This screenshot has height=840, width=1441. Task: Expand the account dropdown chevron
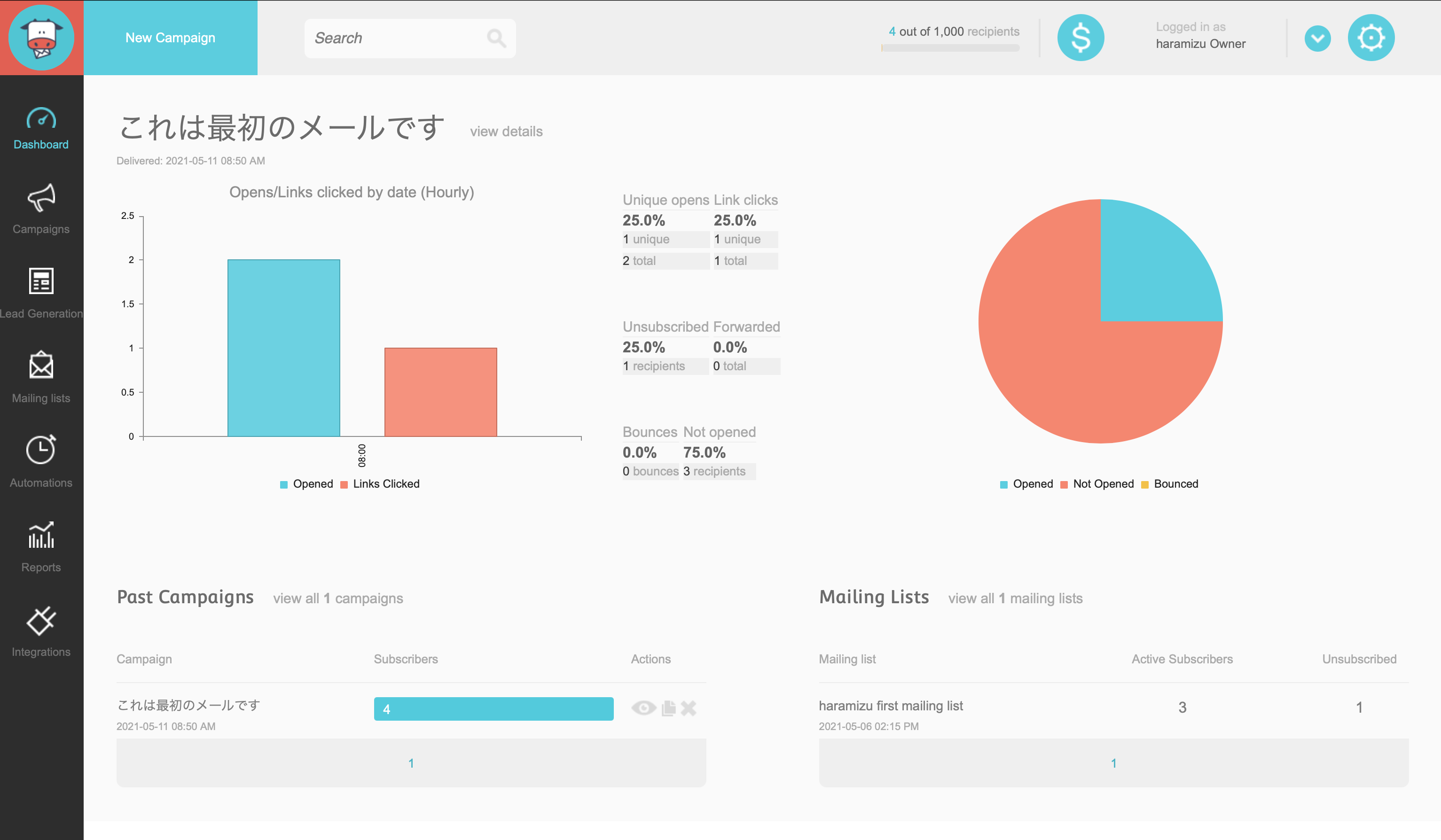tap(1317, 38)
